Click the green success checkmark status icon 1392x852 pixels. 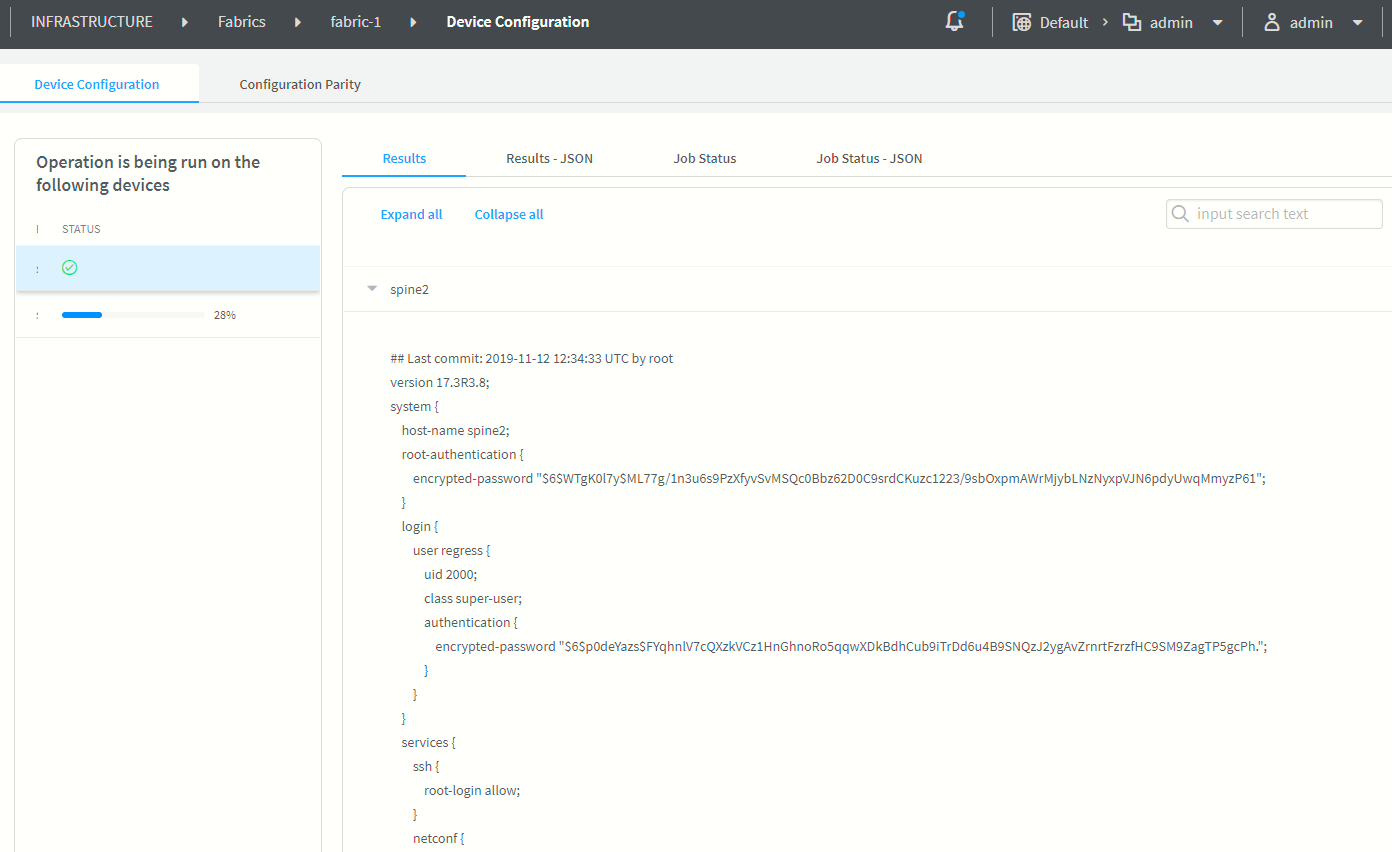click(70, 268)
